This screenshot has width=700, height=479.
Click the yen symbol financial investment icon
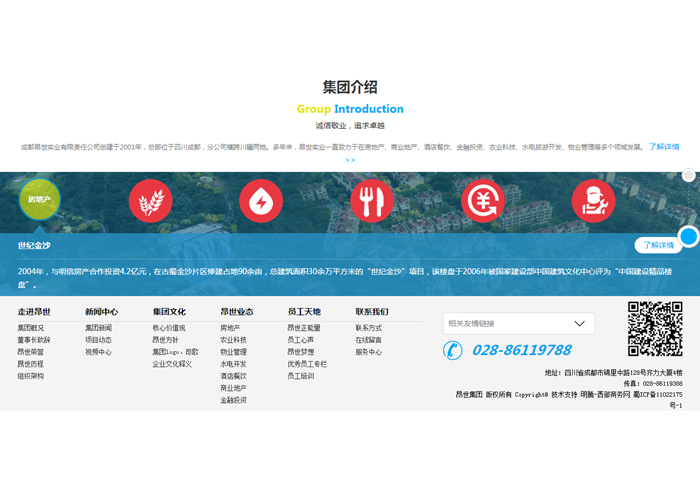(x=483, y=201)
